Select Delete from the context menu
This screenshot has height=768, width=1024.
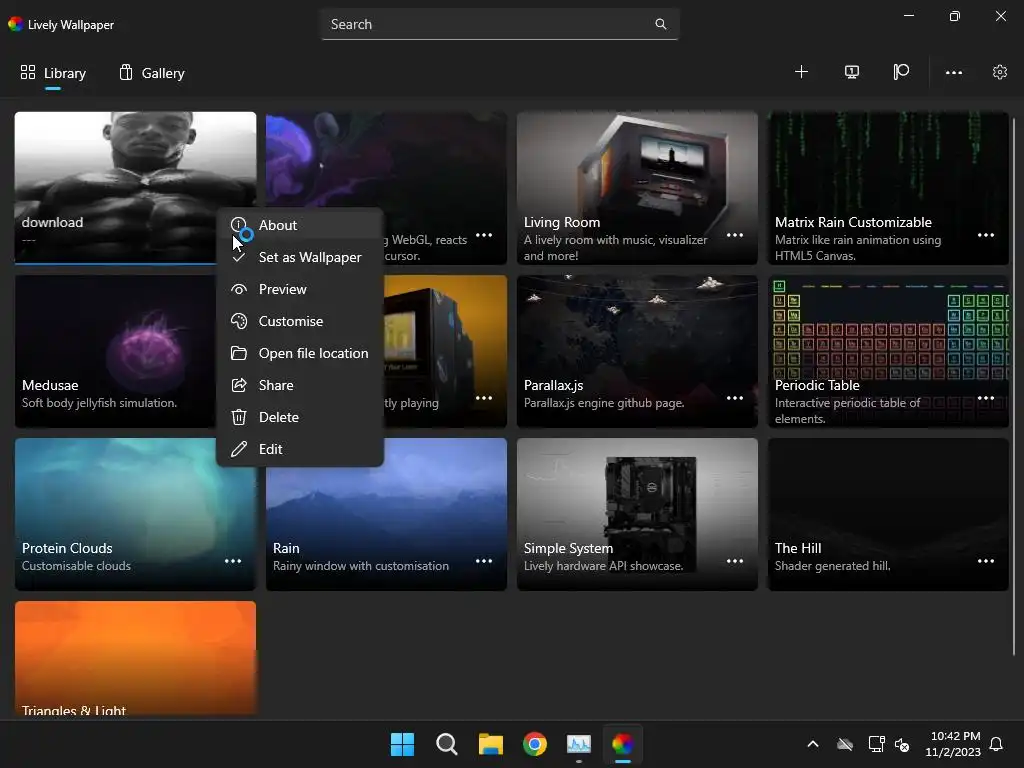coord(300,417)
